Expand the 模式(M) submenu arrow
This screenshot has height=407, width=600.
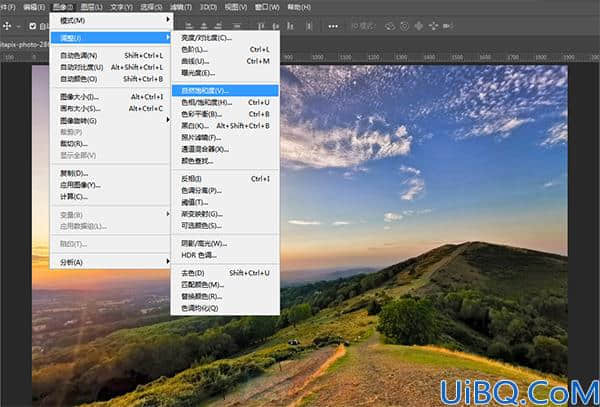tap(168, 19)
